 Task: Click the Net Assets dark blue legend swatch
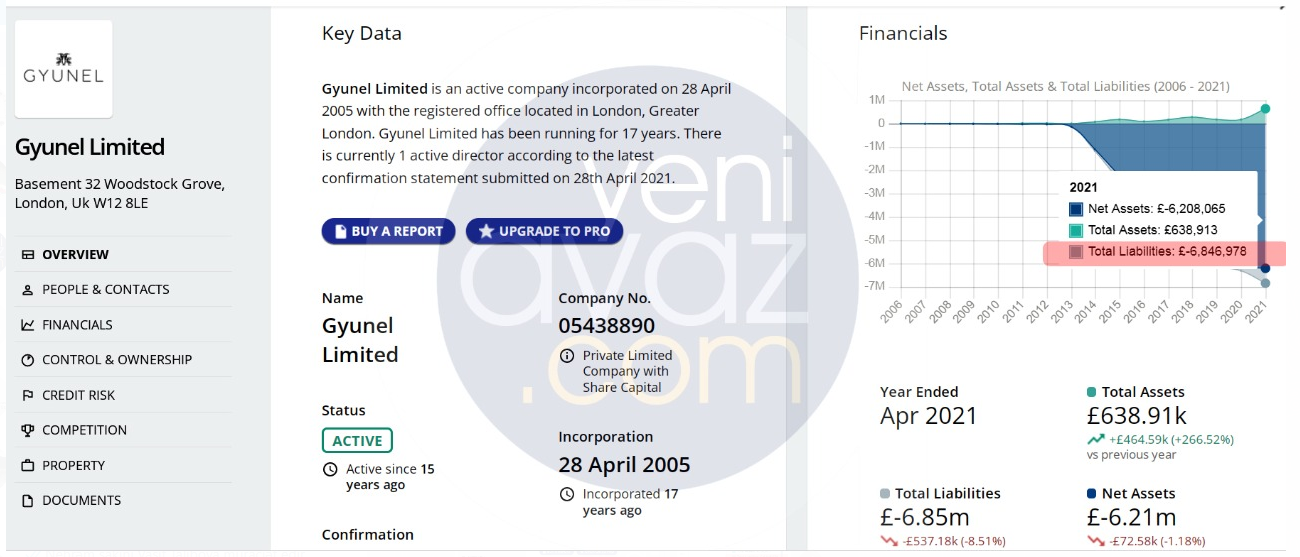click(x=1076, y=209)
